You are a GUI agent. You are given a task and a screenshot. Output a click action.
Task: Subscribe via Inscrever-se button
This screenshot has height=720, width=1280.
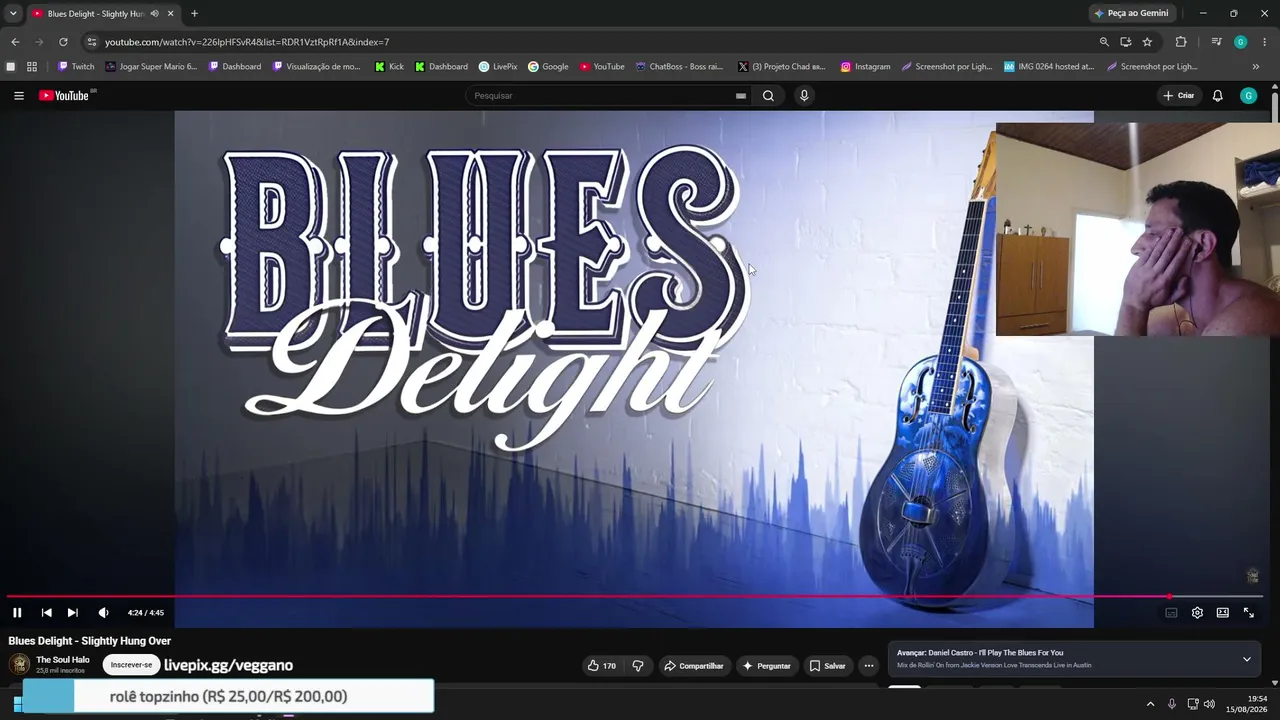coord(131,665)
